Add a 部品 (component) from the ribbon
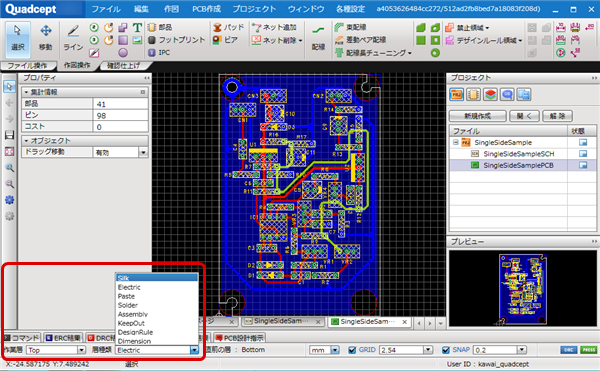The height and width of the screenshot is (371, 600). click(x=160, y=27)
